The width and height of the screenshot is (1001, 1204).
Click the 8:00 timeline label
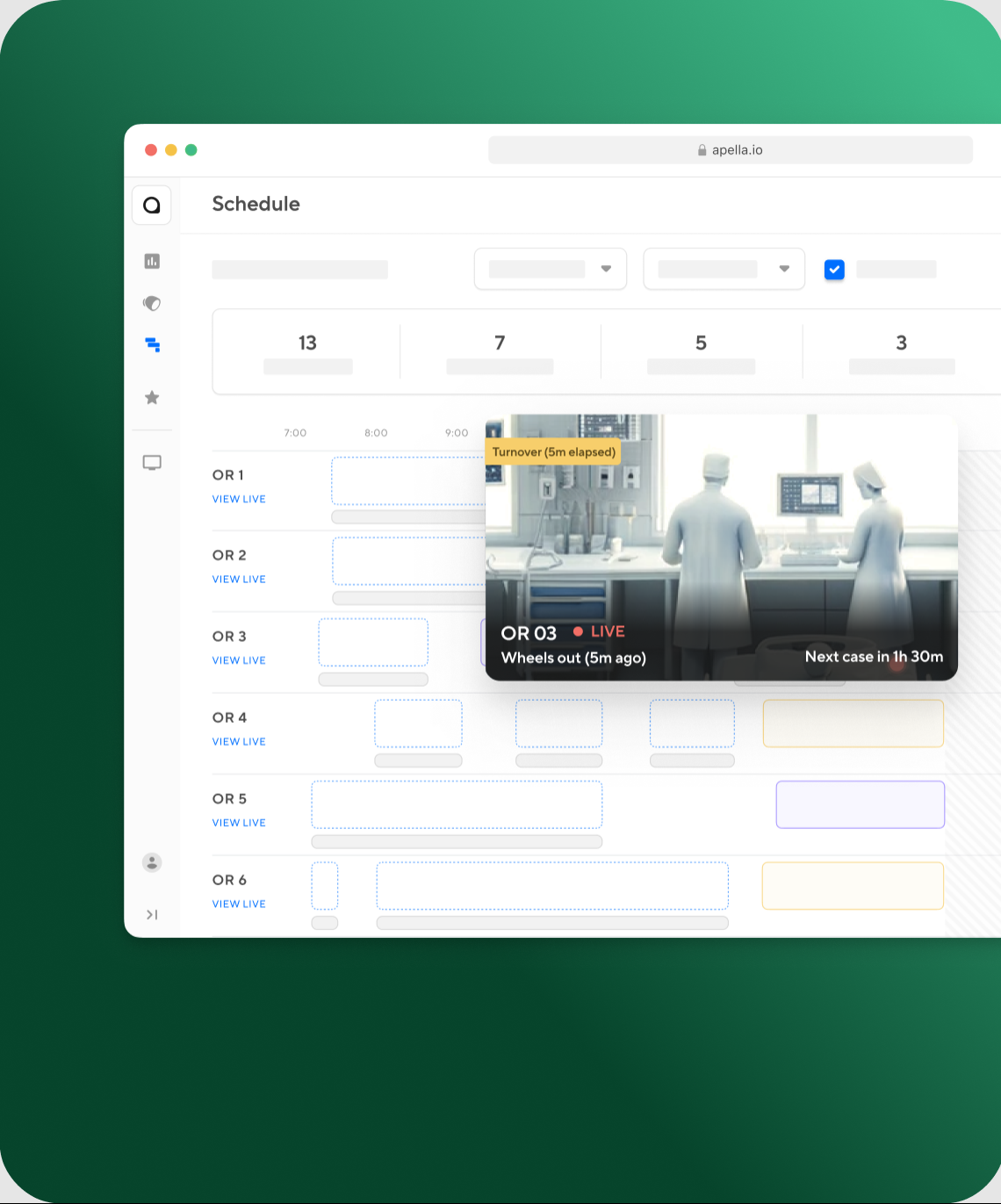tap(376, 433)
